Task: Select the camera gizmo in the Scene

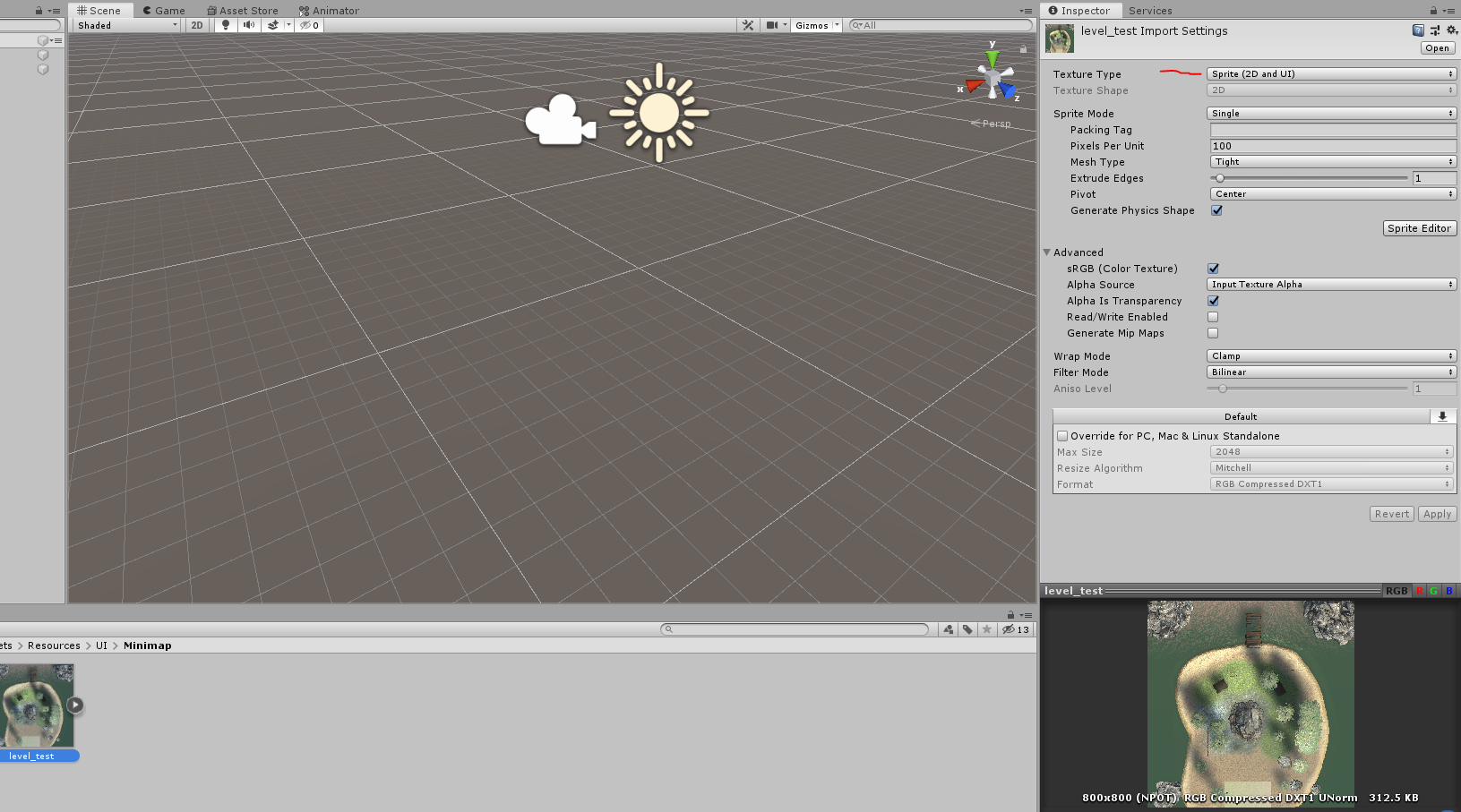Action: pyautogui.click(x=560, y=120)
